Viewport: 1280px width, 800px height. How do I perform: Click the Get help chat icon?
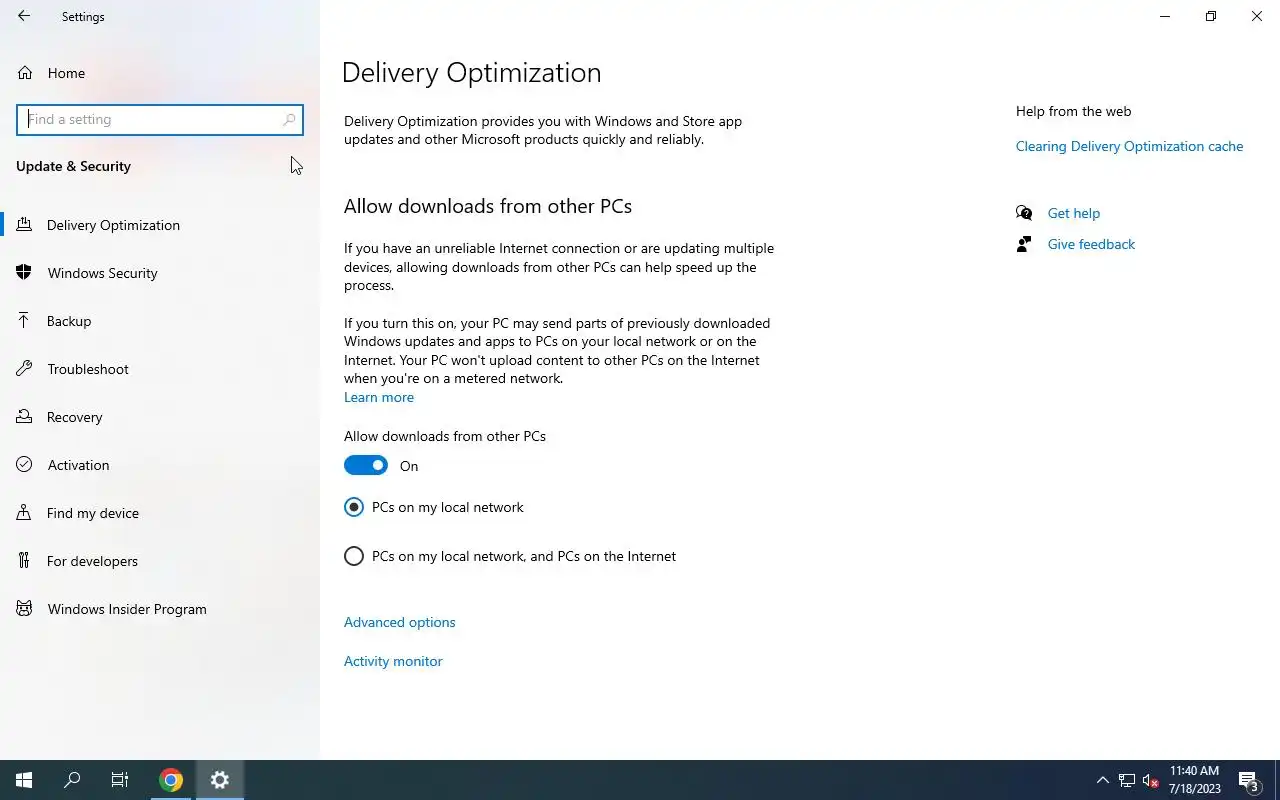pos(1024,213)
